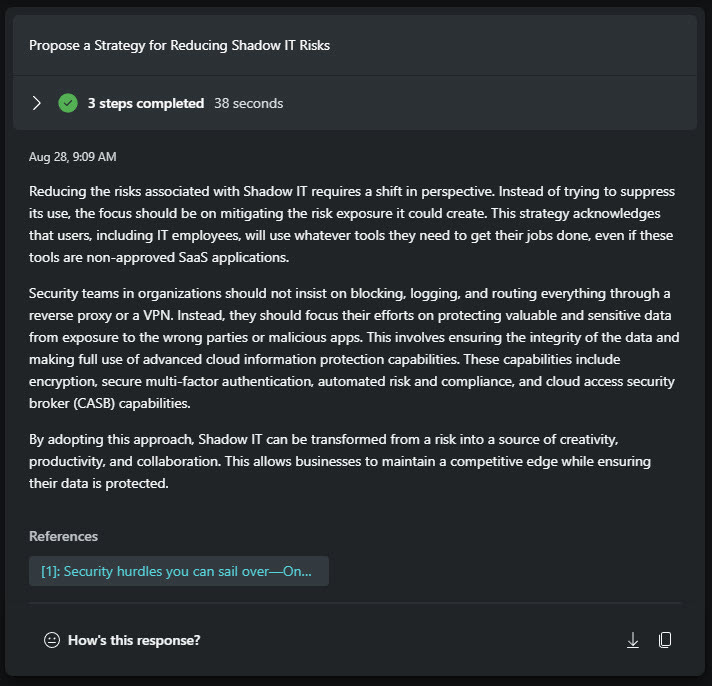Click the 'How's this response?' label

pos(134,640)
